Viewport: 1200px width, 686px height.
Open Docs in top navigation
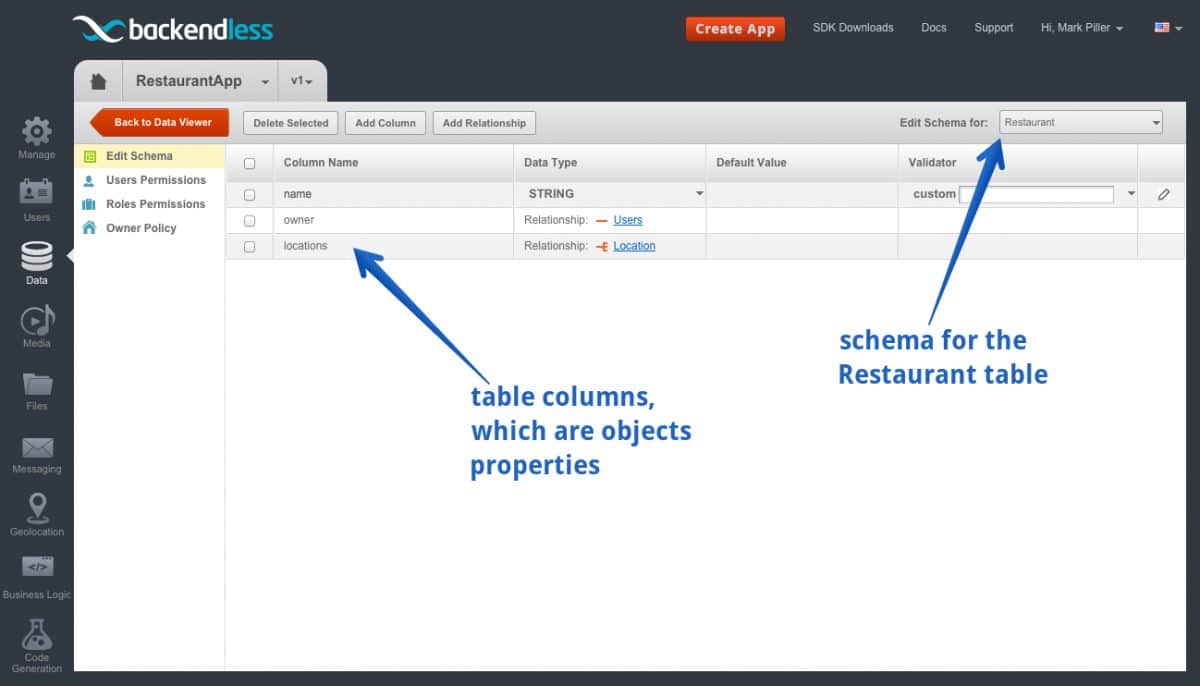coord(934,28)
